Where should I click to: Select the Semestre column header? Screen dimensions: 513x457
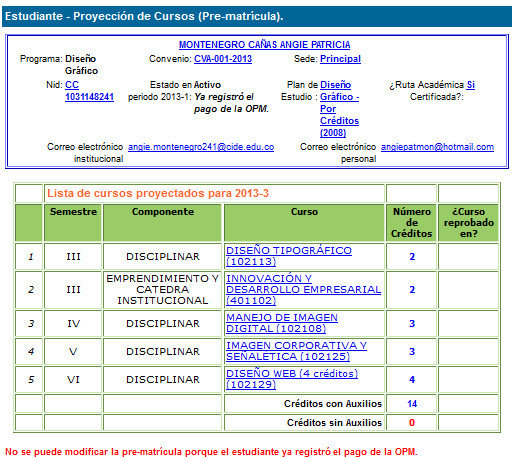(x=73, y=212)
